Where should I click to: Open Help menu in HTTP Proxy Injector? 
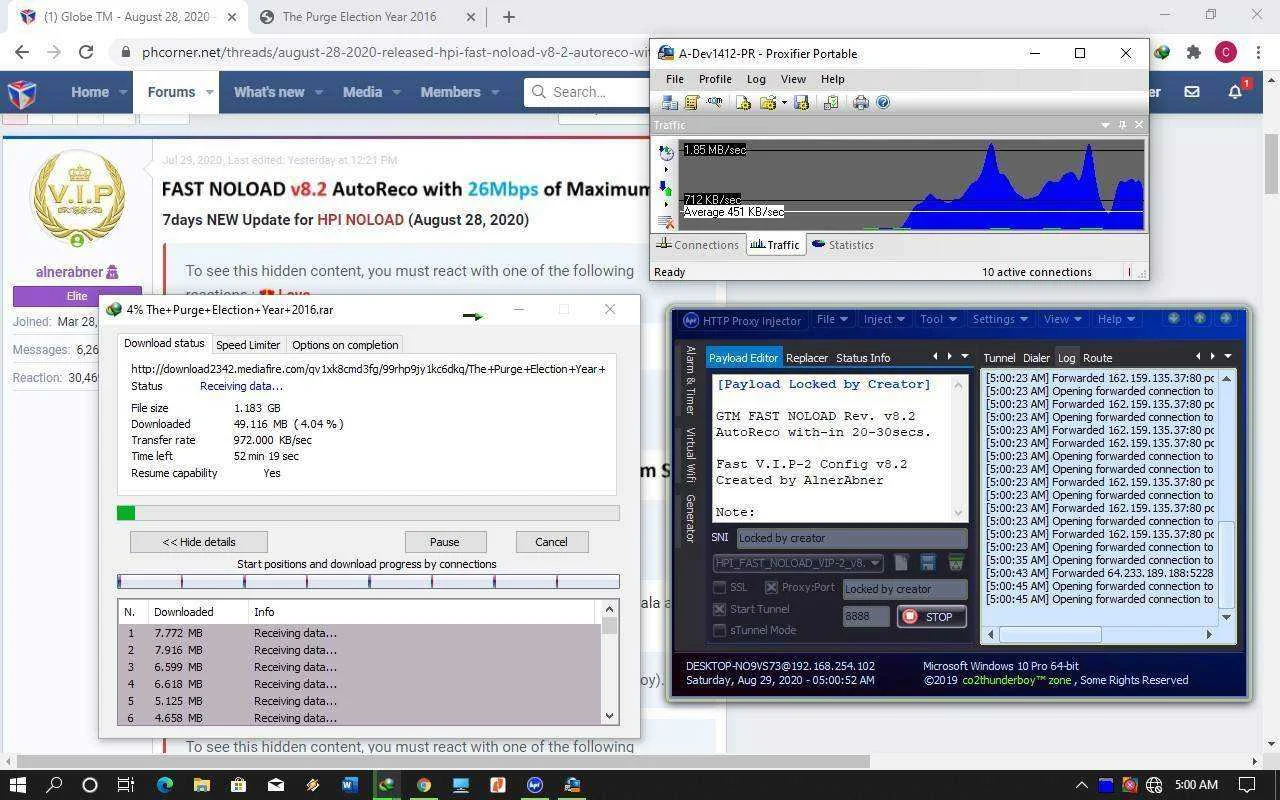[1116, 319]
